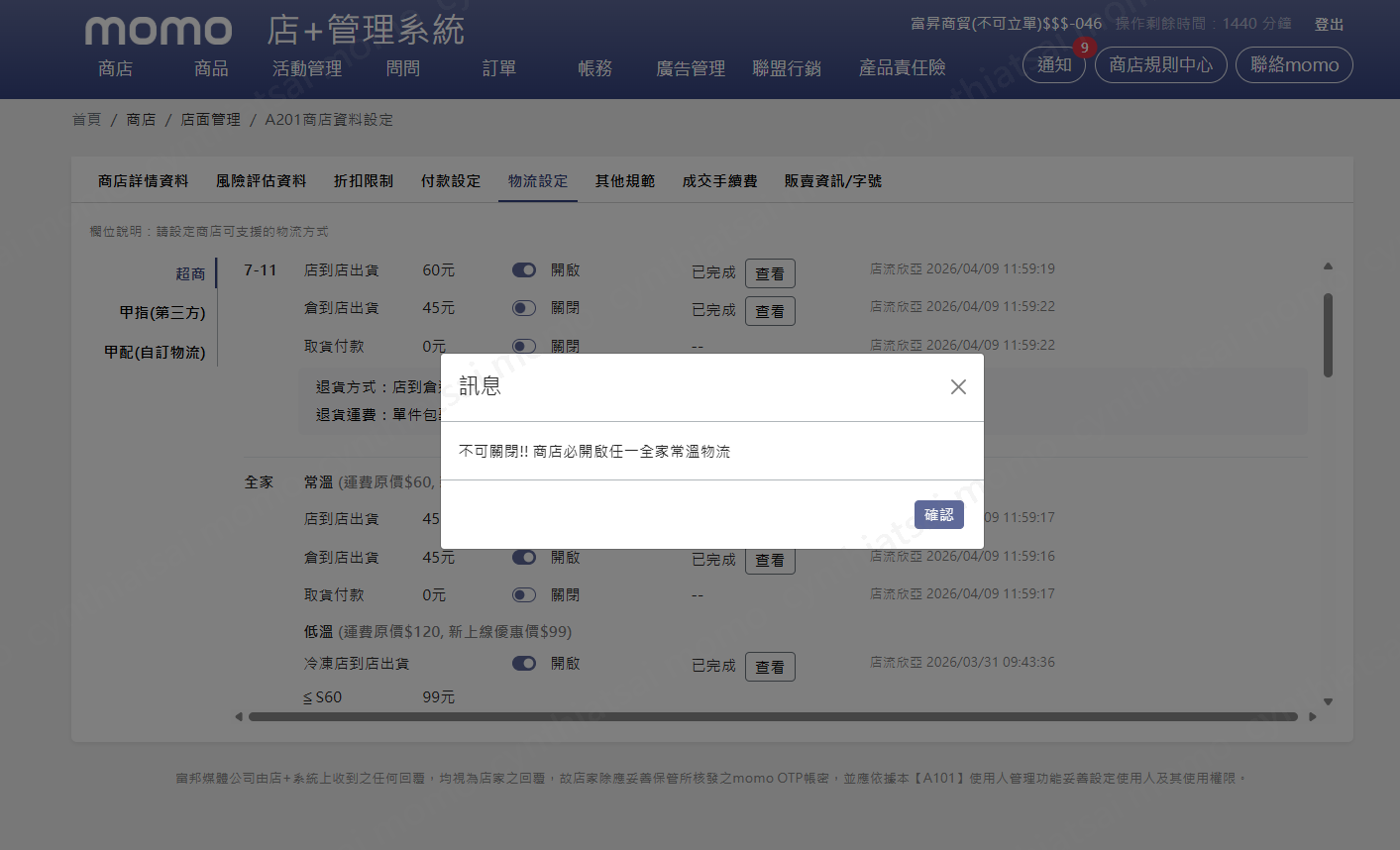Click the dialog message 不可關閉!! 商店必開啟任一全家常溫物流

[594, 452]
